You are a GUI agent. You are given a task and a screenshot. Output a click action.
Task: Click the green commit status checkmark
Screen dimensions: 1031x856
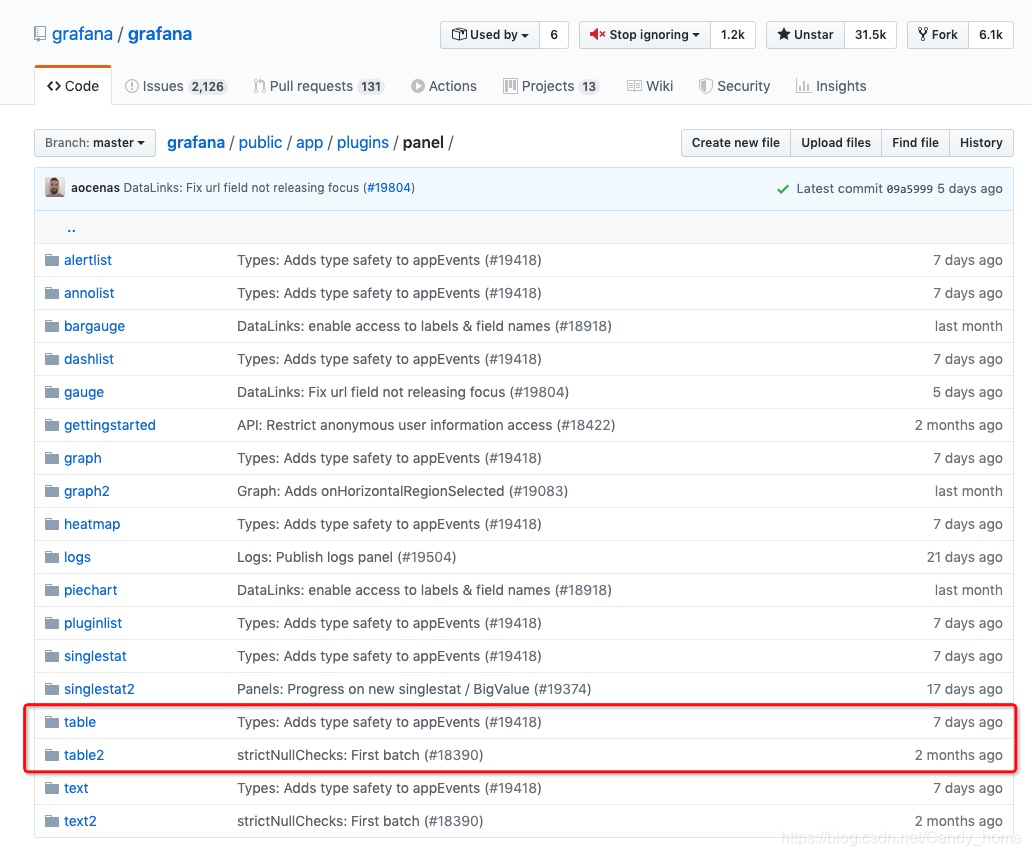point(782,189)
